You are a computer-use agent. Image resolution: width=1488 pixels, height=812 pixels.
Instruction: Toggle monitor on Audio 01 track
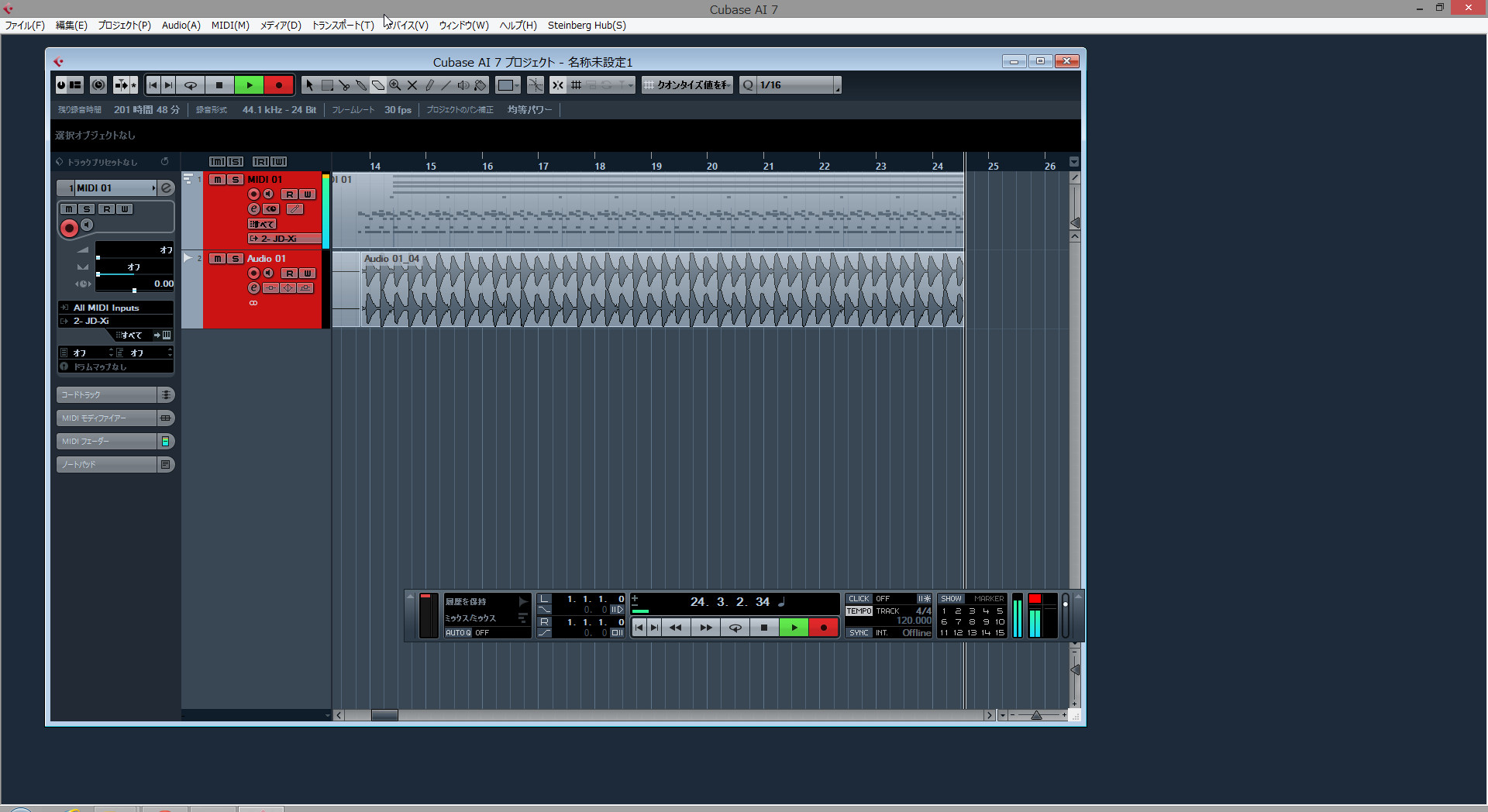coord(268,274)
